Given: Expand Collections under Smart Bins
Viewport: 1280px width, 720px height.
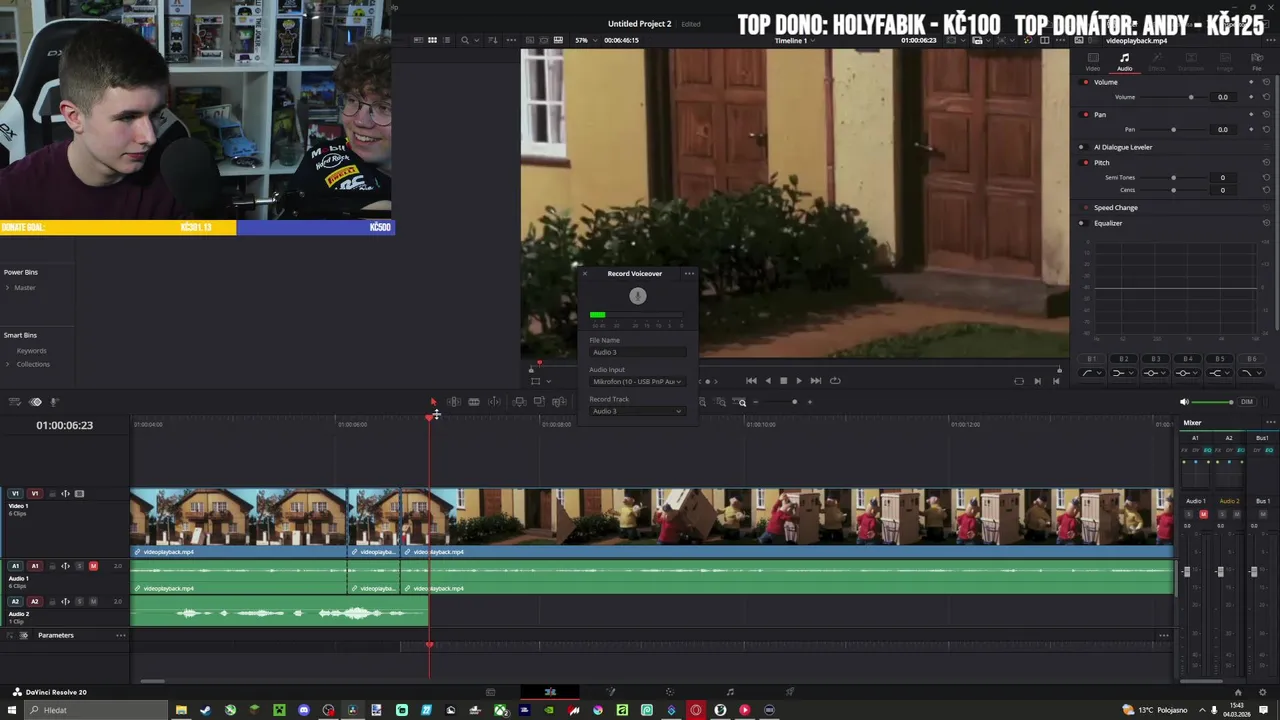Looking at the screenshot, I should coord(8,364).
